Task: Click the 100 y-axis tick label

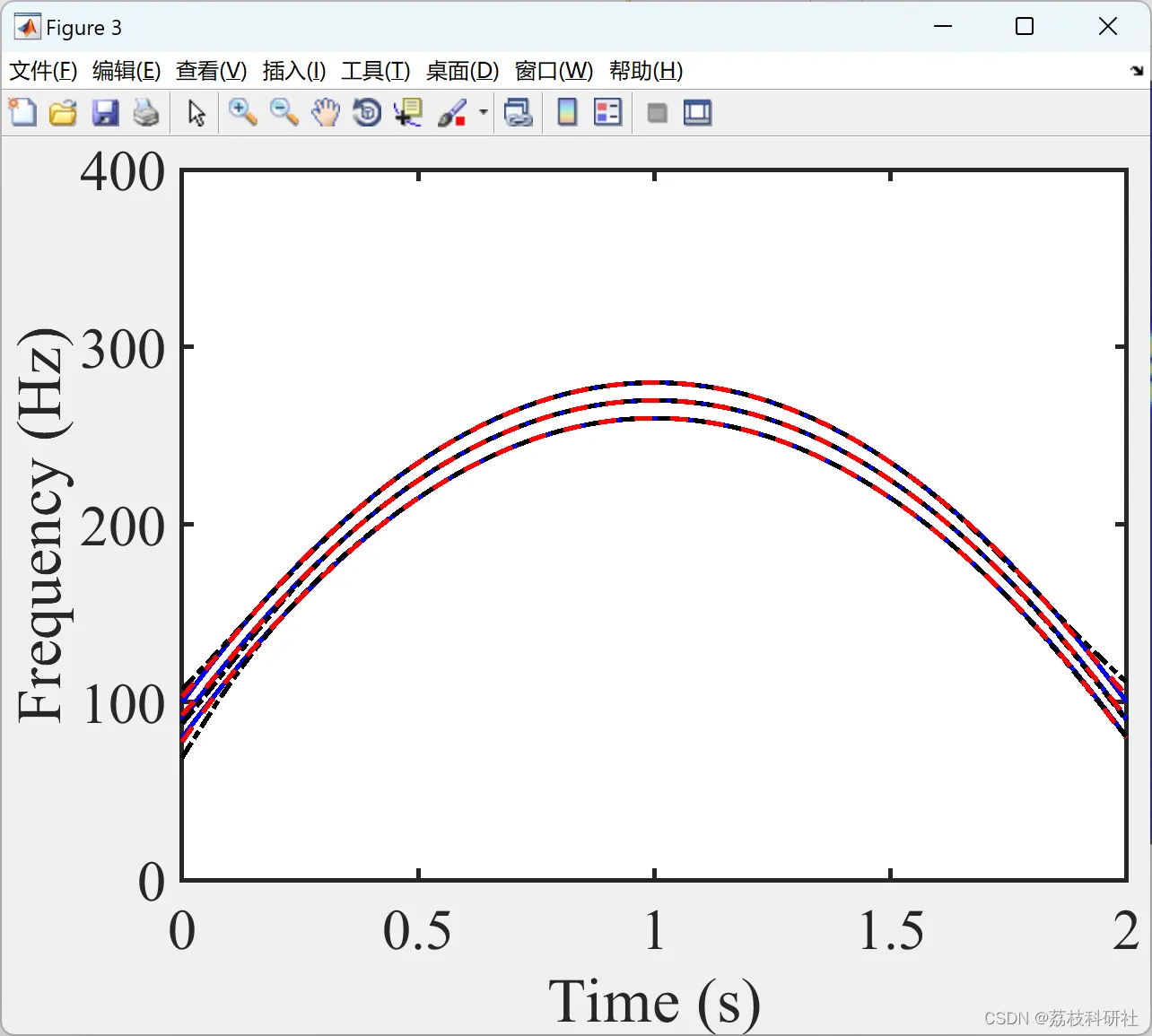Action: [124, 703]
